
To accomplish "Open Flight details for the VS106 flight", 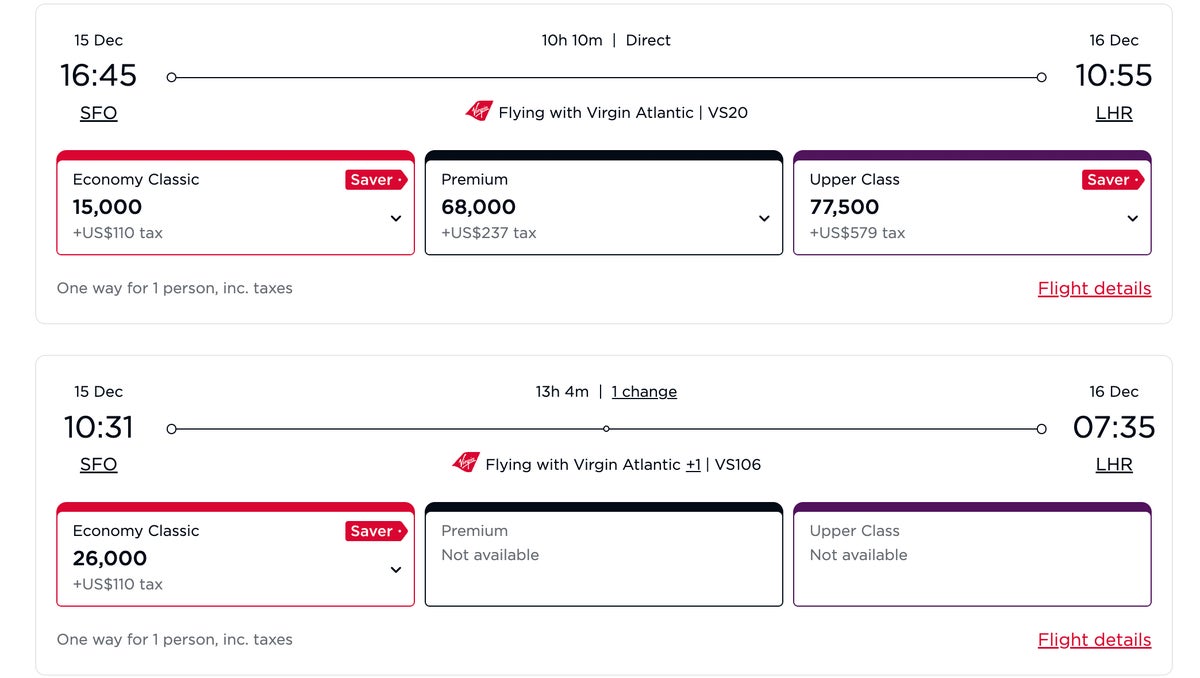I will click(x=1094, y=639).
